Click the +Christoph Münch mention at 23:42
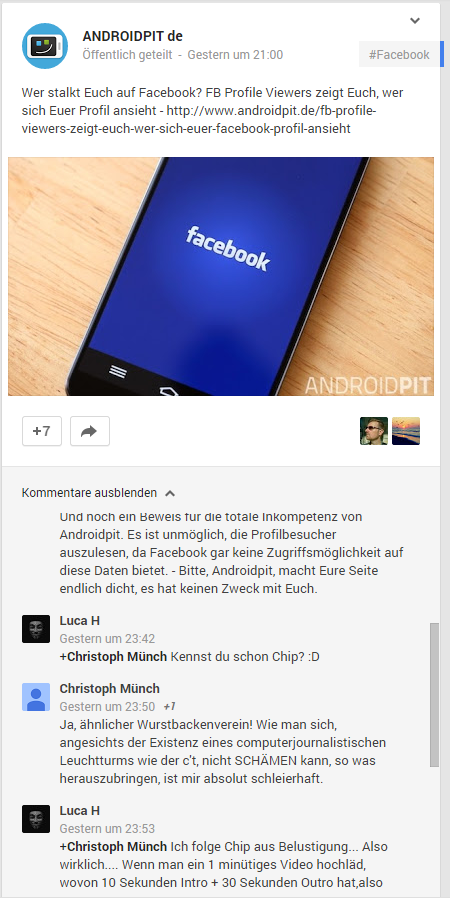Image resolution: width=450 pixels, height=898 pixels. click(113, 657)
